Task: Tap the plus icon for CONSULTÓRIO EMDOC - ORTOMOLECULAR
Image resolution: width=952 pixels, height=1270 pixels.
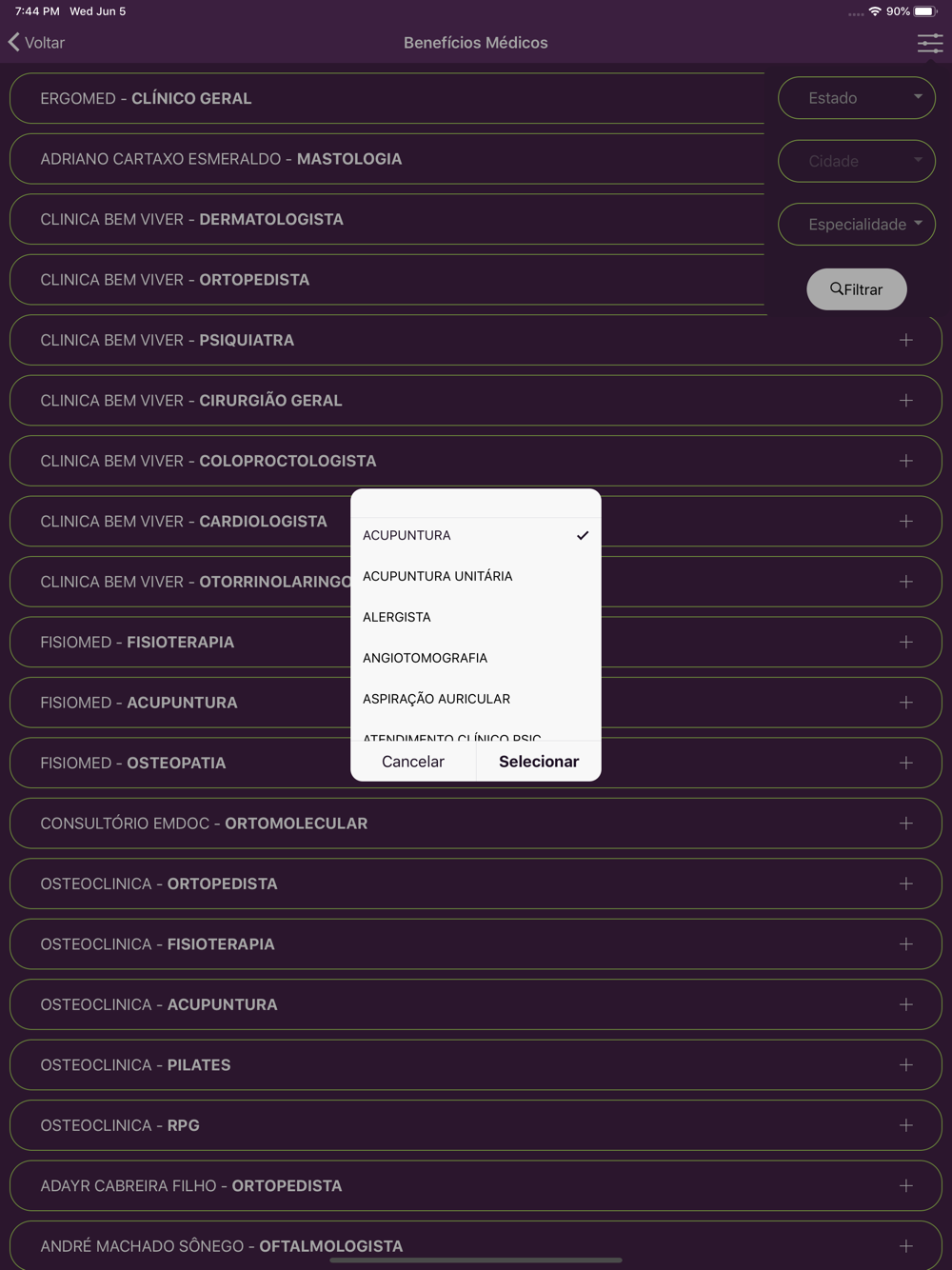Action: tap(905, 823)
